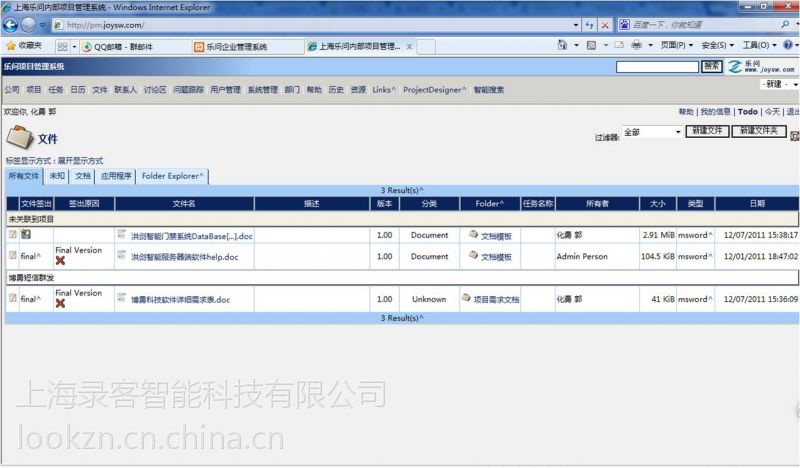Click red X icon in help.doc row
Image resolution: width=800 pixels, height=468 pixels.
tap(61, 262)
